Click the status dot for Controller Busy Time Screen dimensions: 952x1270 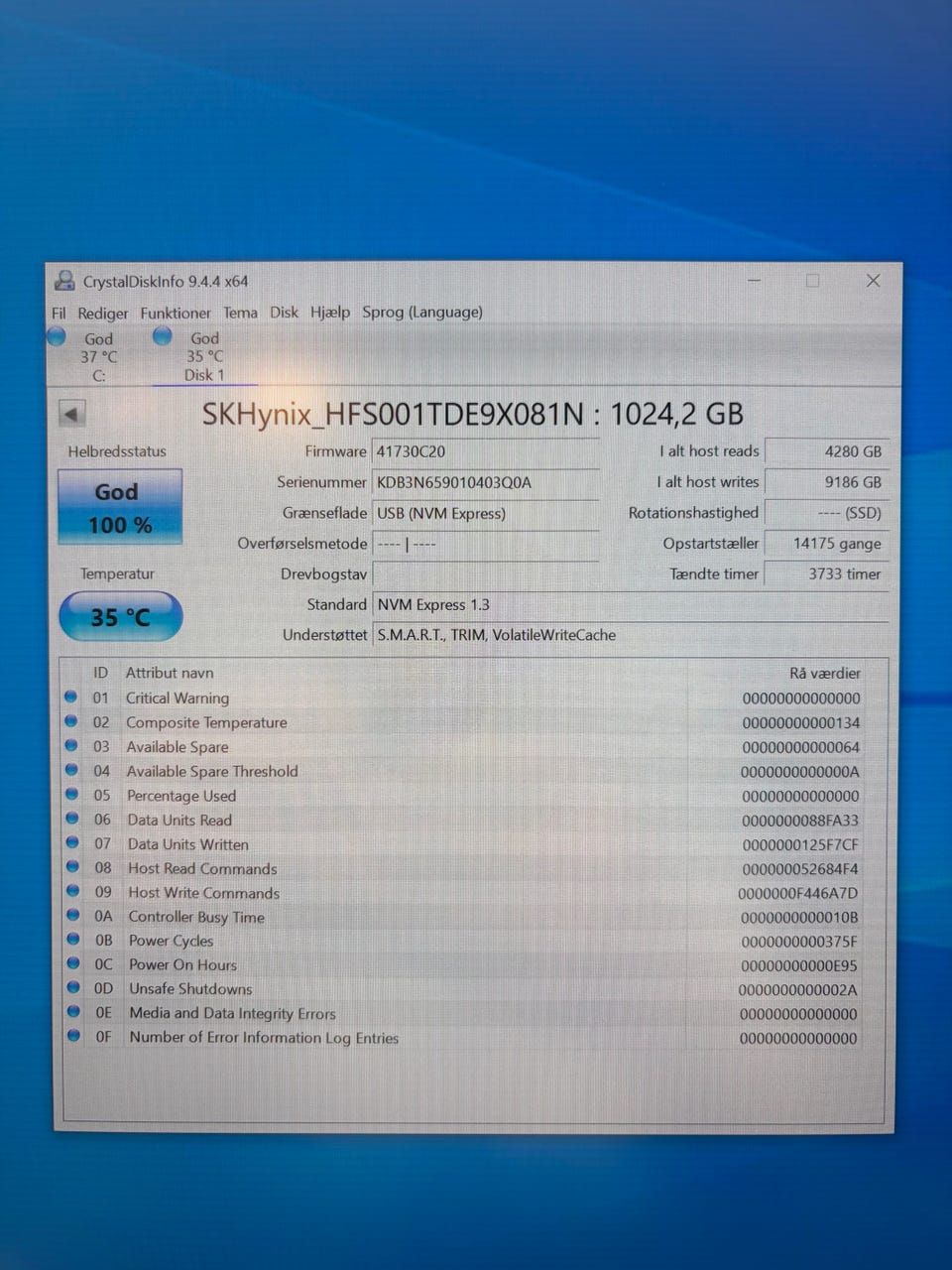(x=72, y=915)
